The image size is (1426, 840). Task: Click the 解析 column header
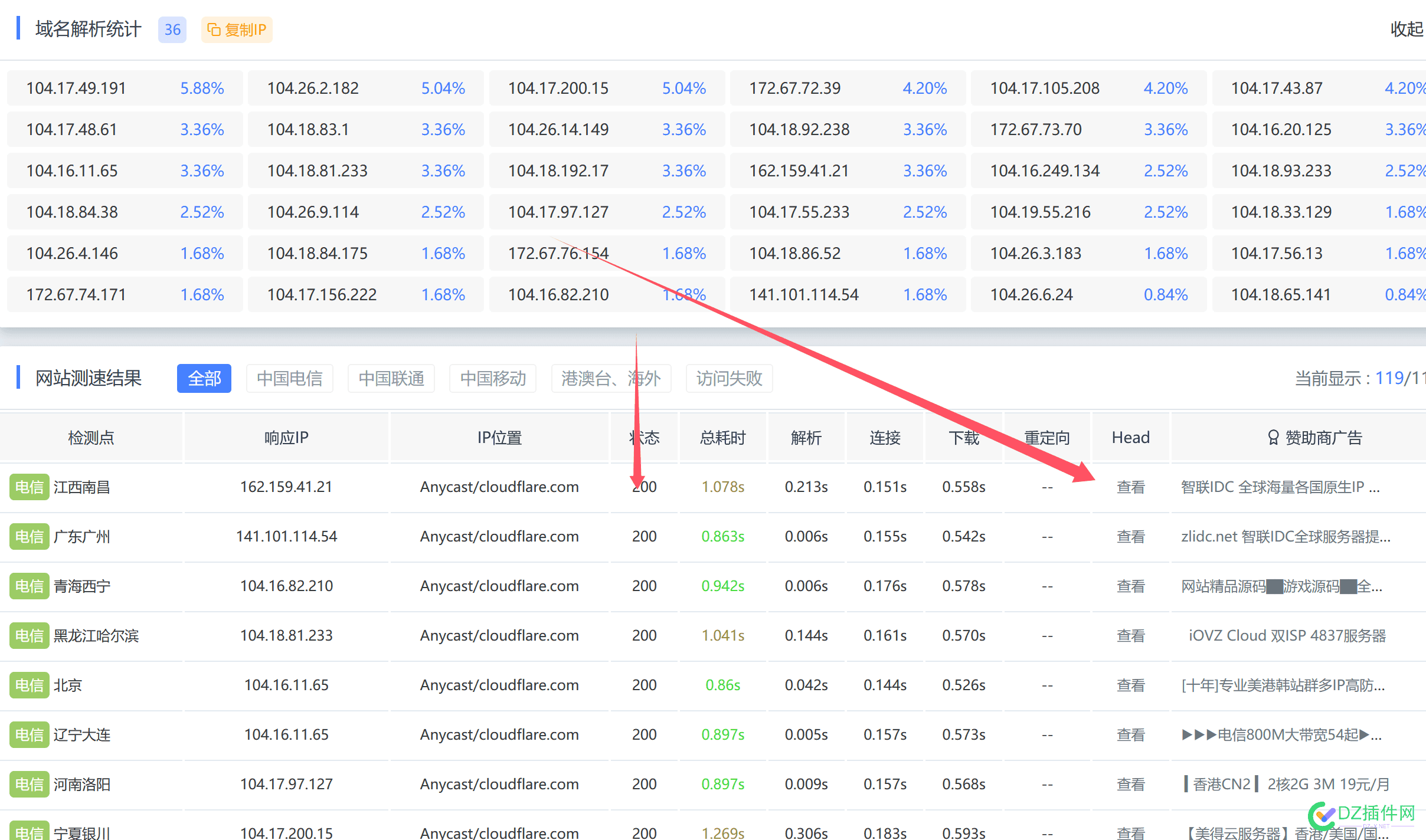tap(806, 438)
